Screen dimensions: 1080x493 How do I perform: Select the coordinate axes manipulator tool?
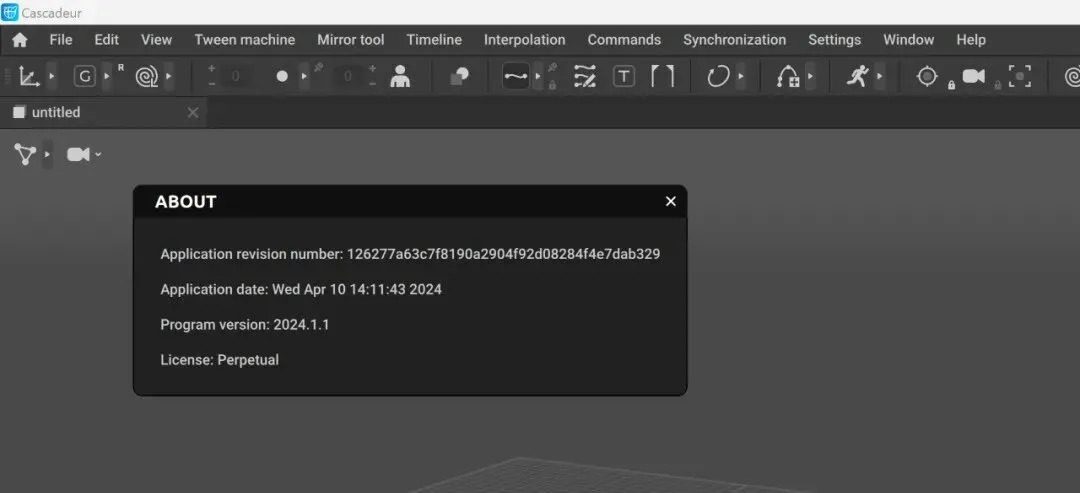click(29, 76)
